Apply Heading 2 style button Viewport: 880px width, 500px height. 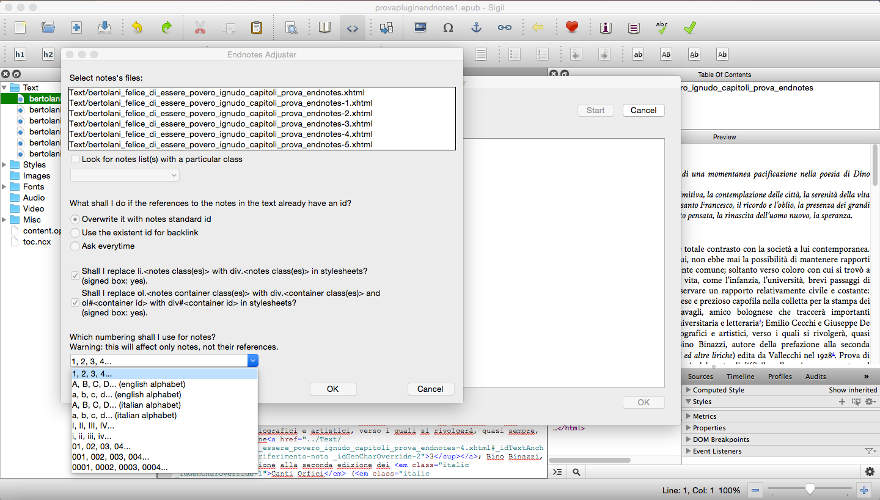[x=48, y=54]
